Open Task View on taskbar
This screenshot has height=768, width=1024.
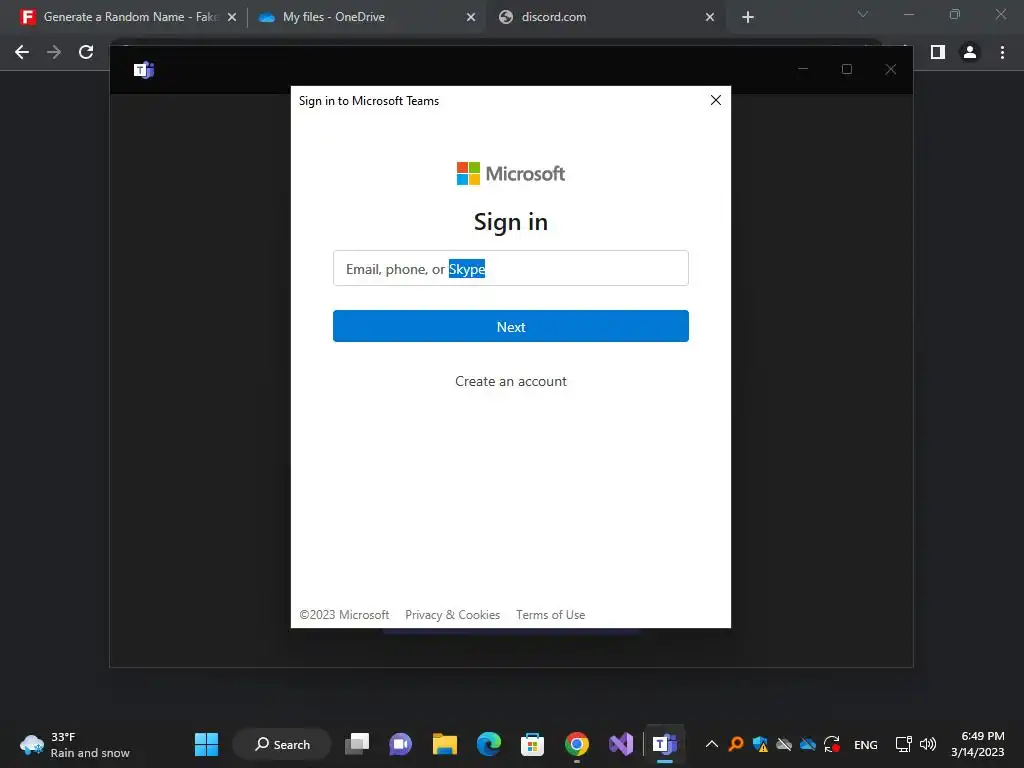click(x=357, y=744)
